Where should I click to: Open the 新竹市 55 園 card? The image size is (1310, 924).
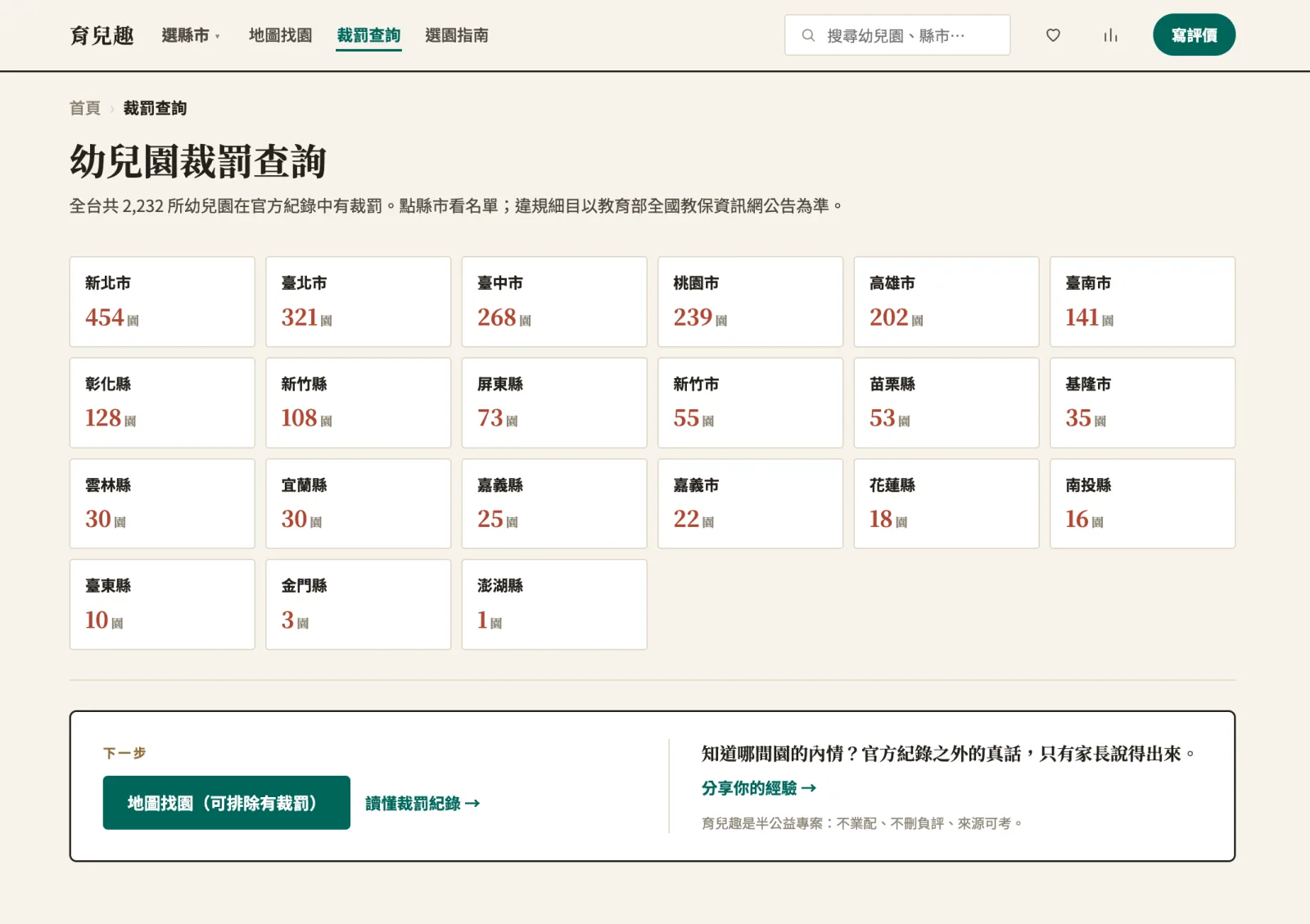[x=750, y=403]
